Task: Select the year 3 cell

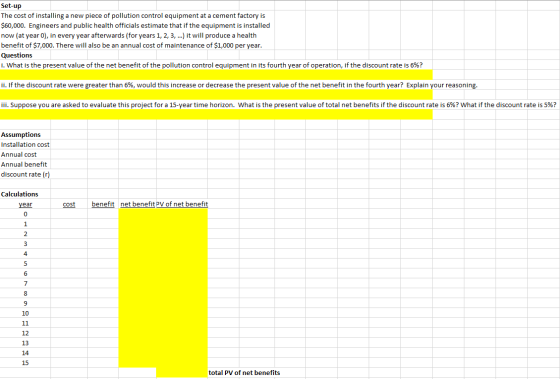Action: tap(25, 244)
